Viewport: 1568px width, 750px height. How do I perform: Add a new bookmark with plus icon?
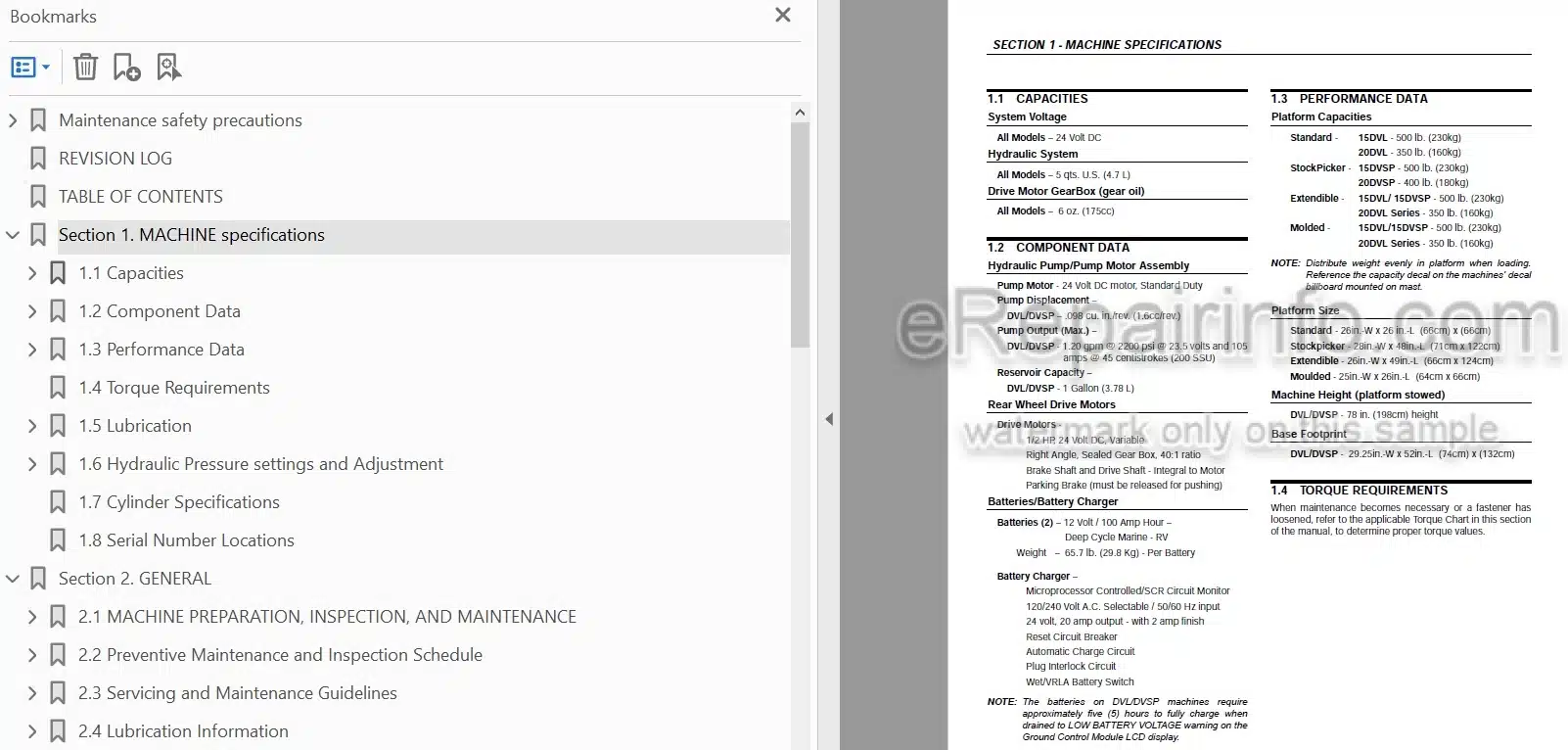pyautogui.click(x=126, y=68)
